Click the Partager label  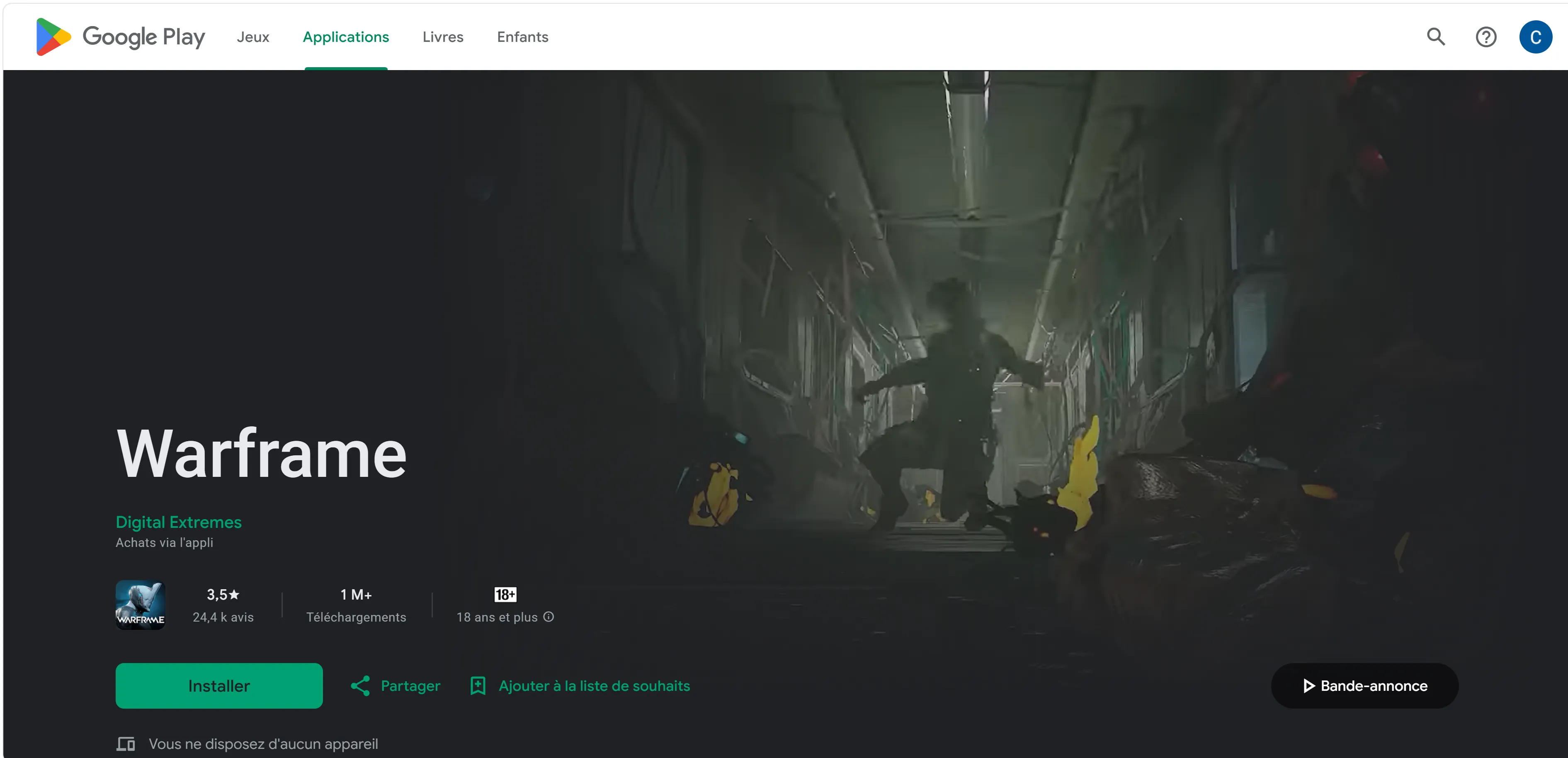(x=410, y=686)
